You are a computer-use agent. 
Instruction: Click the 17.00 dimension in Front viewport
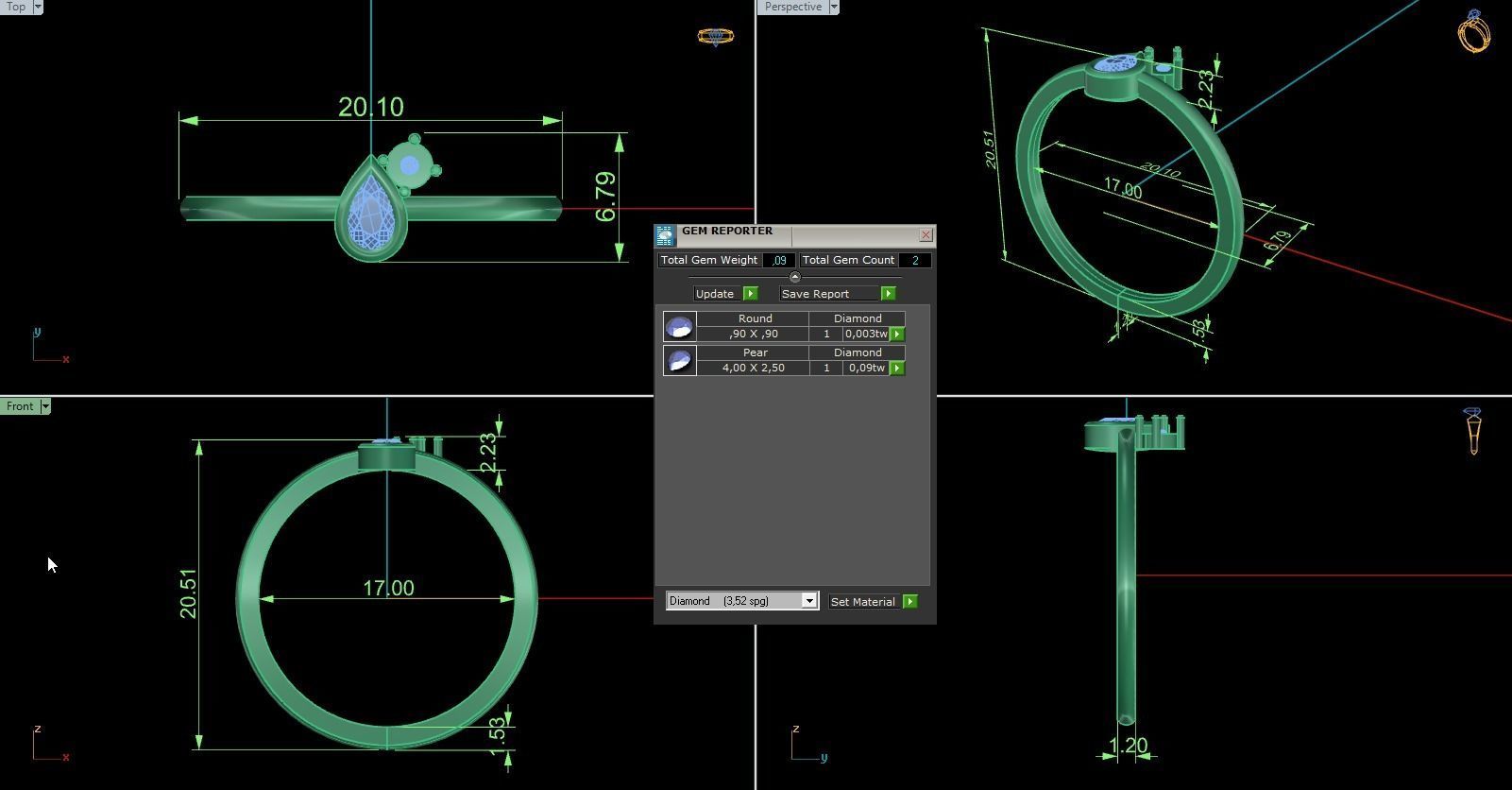(388, 589)
